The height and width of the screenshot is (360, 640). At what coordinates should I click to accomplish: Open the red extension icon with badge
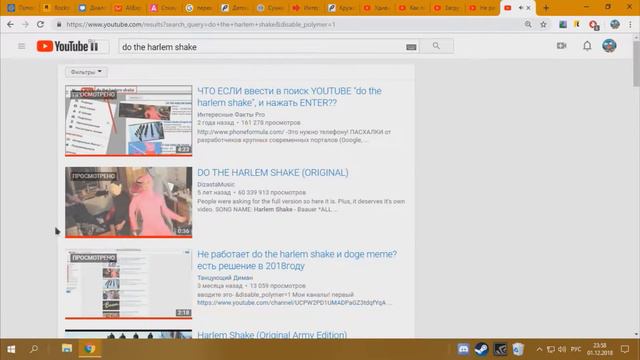point(593,25)
